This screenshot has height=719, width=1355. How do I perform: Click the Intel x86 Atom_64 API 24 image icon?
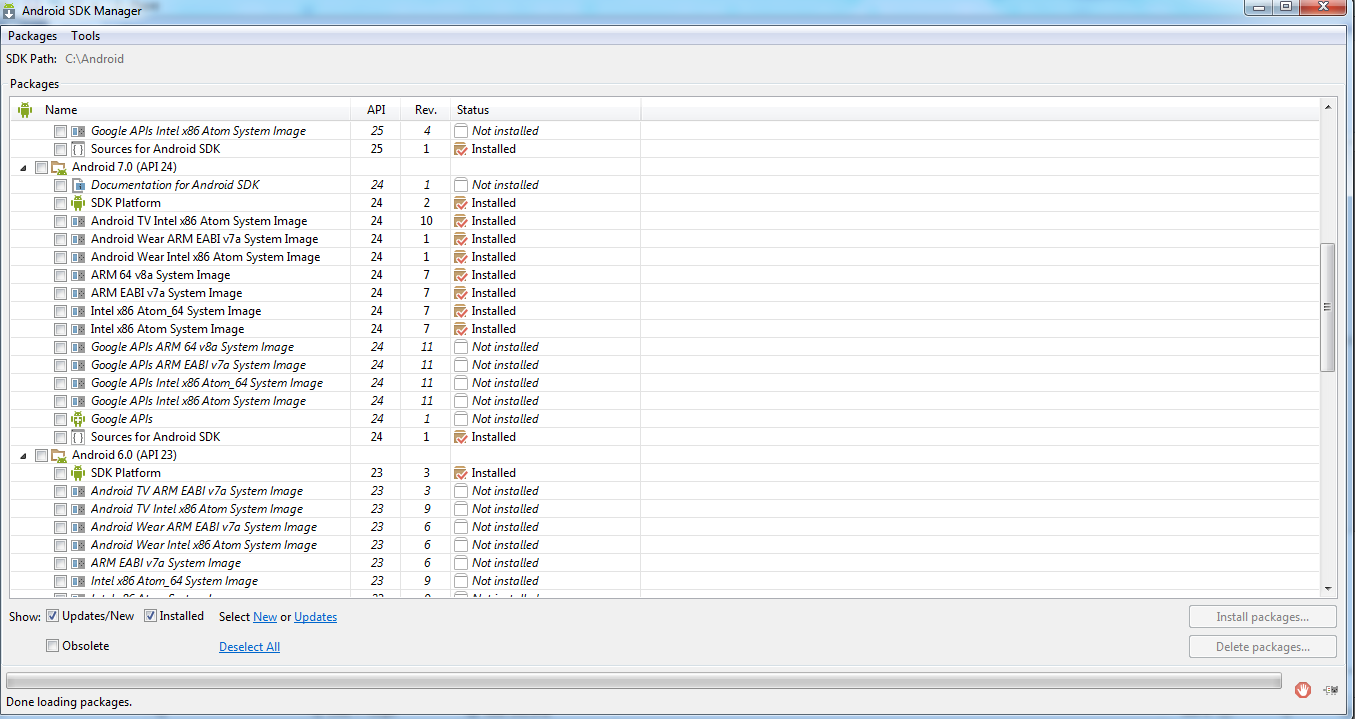click(78, 311)
